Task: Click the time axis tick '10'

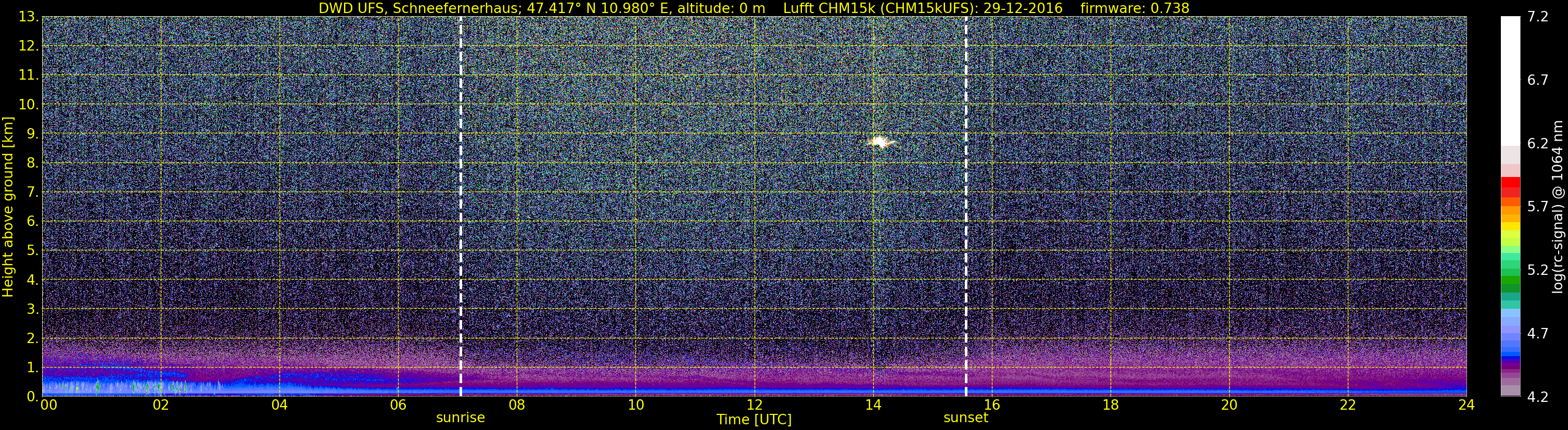Action: click(x=635, y=405)
